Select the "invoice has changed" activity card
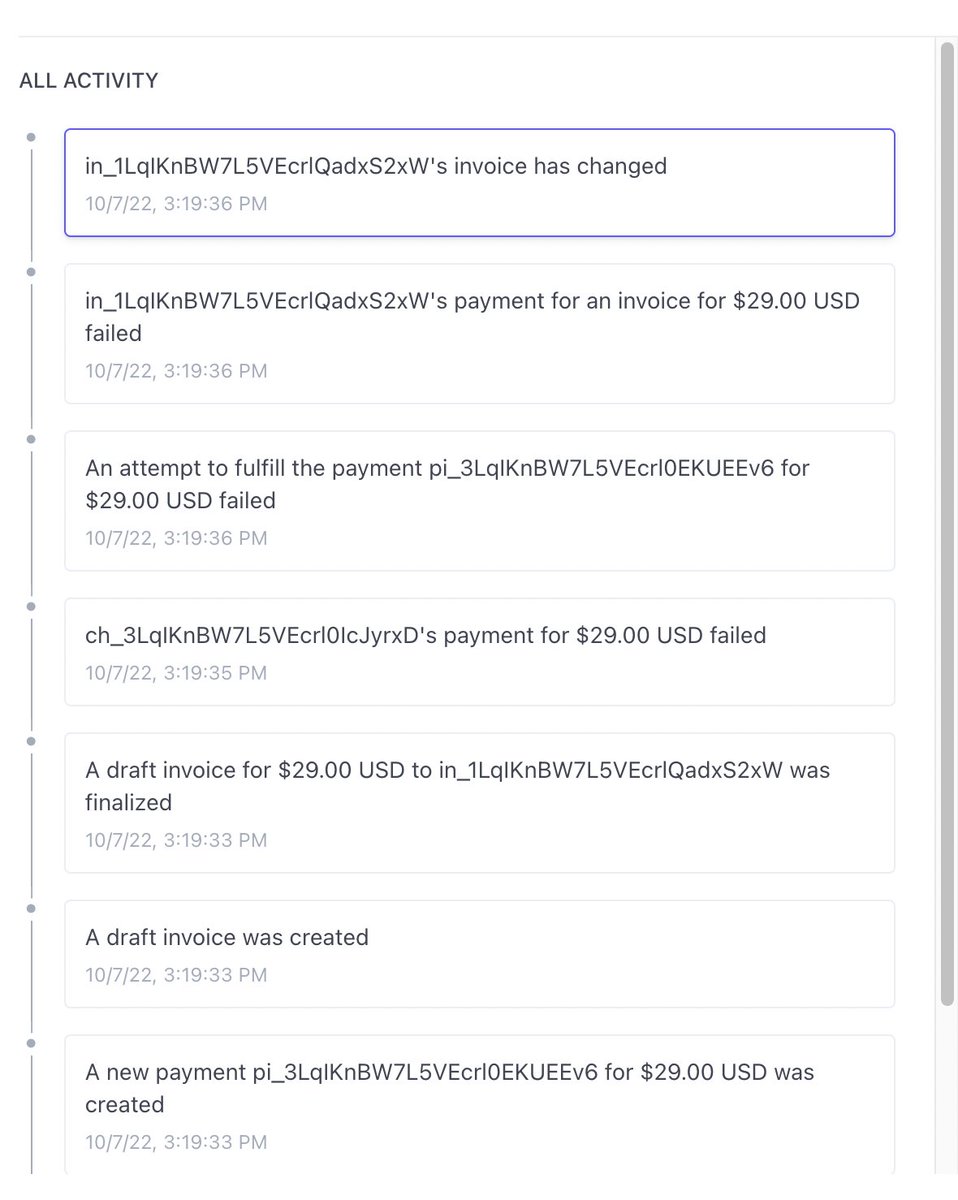 coord(479,183)
